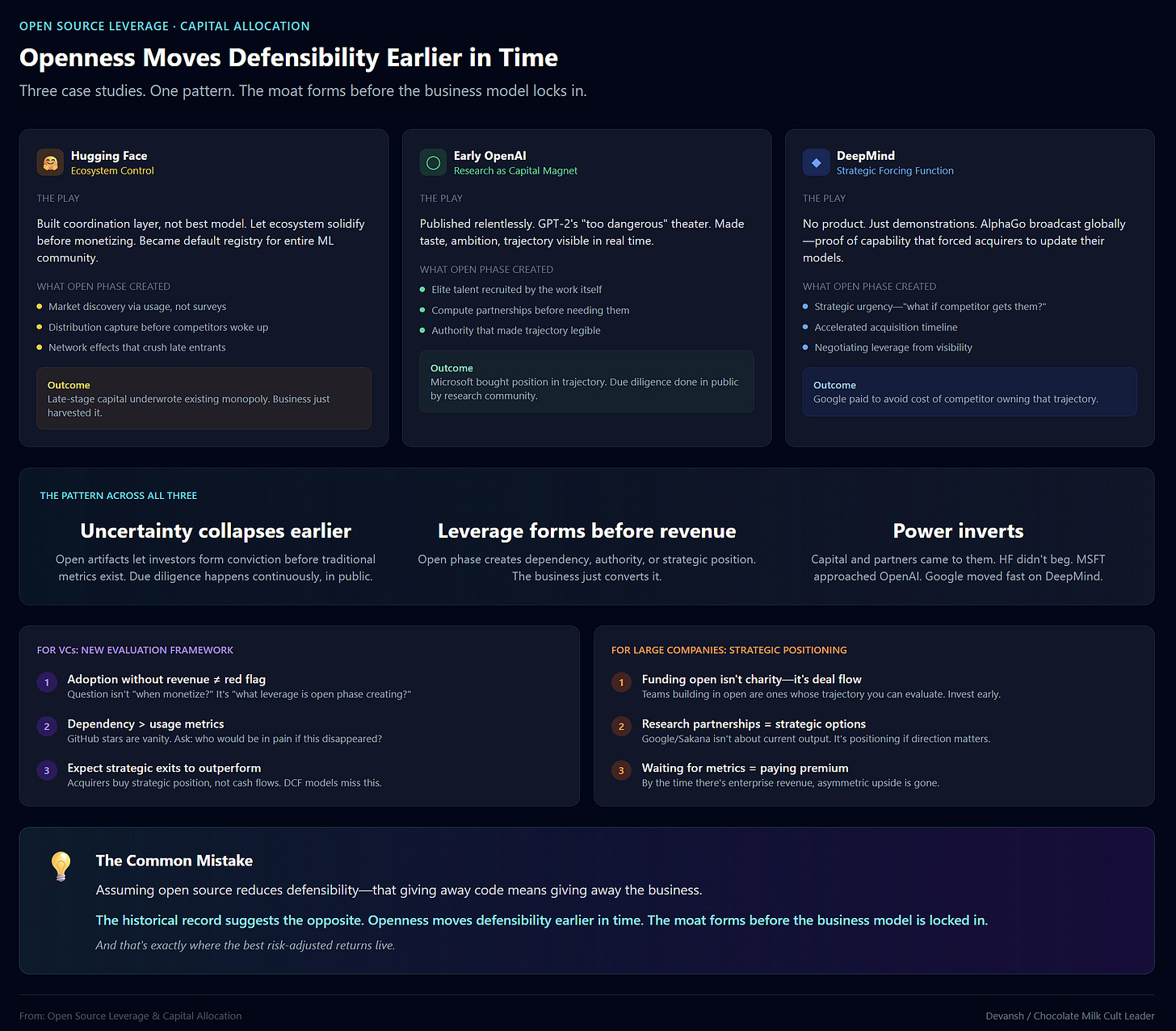
Task: Click the Hugging Face emoji icon
Action: pos(50,162)
